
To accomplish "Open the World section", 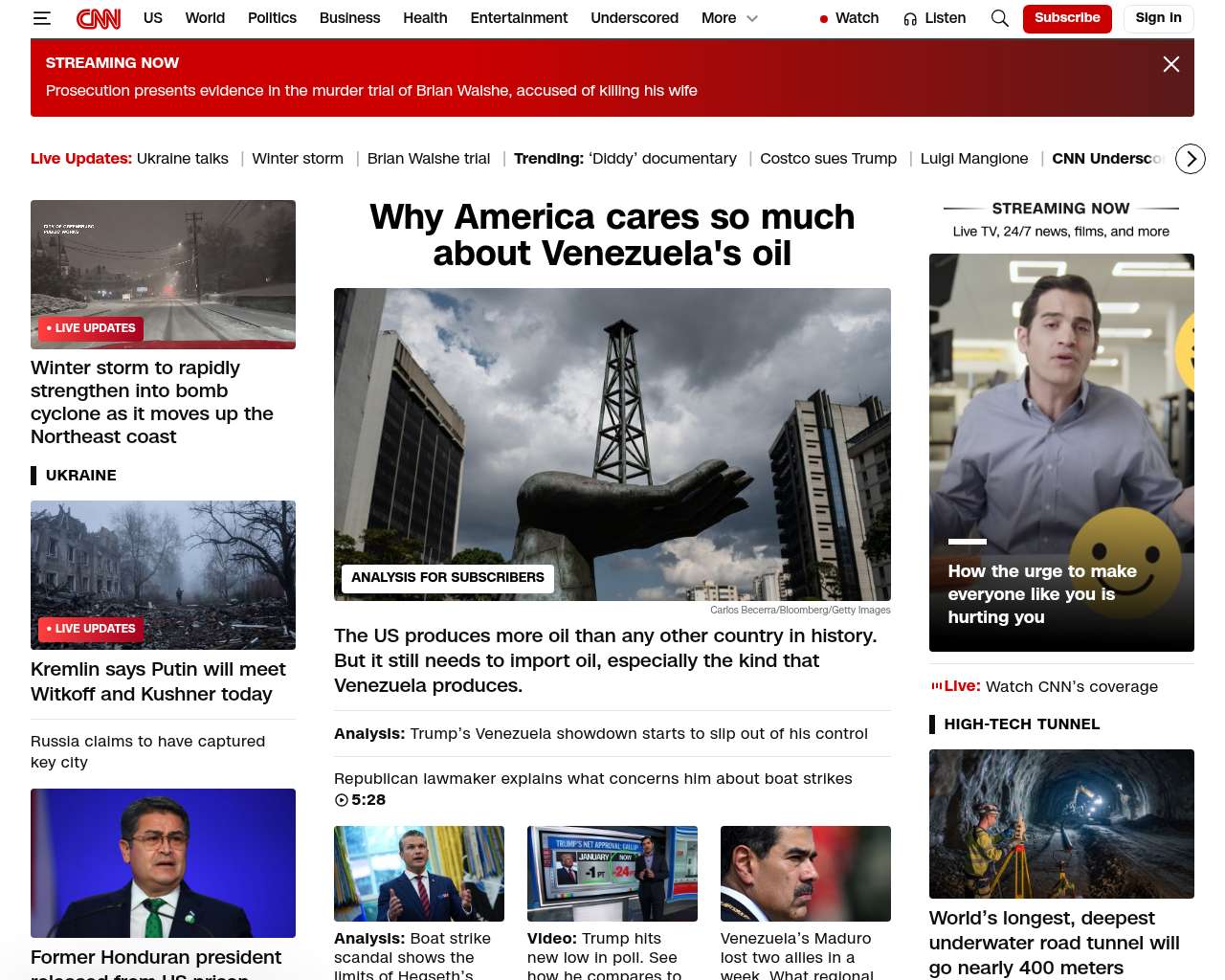I will click(x=205, y=18).
